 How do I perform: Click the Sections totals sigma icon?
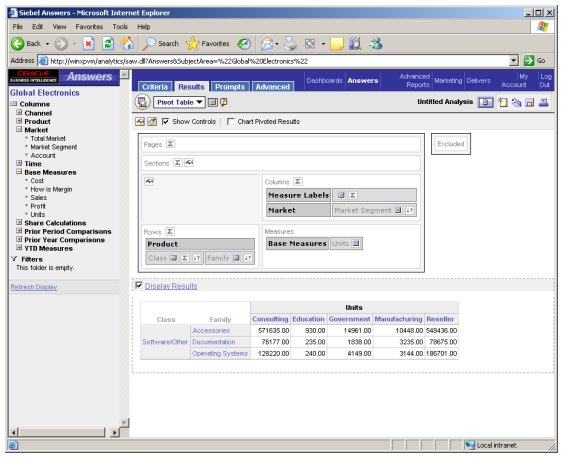point(177,163)
